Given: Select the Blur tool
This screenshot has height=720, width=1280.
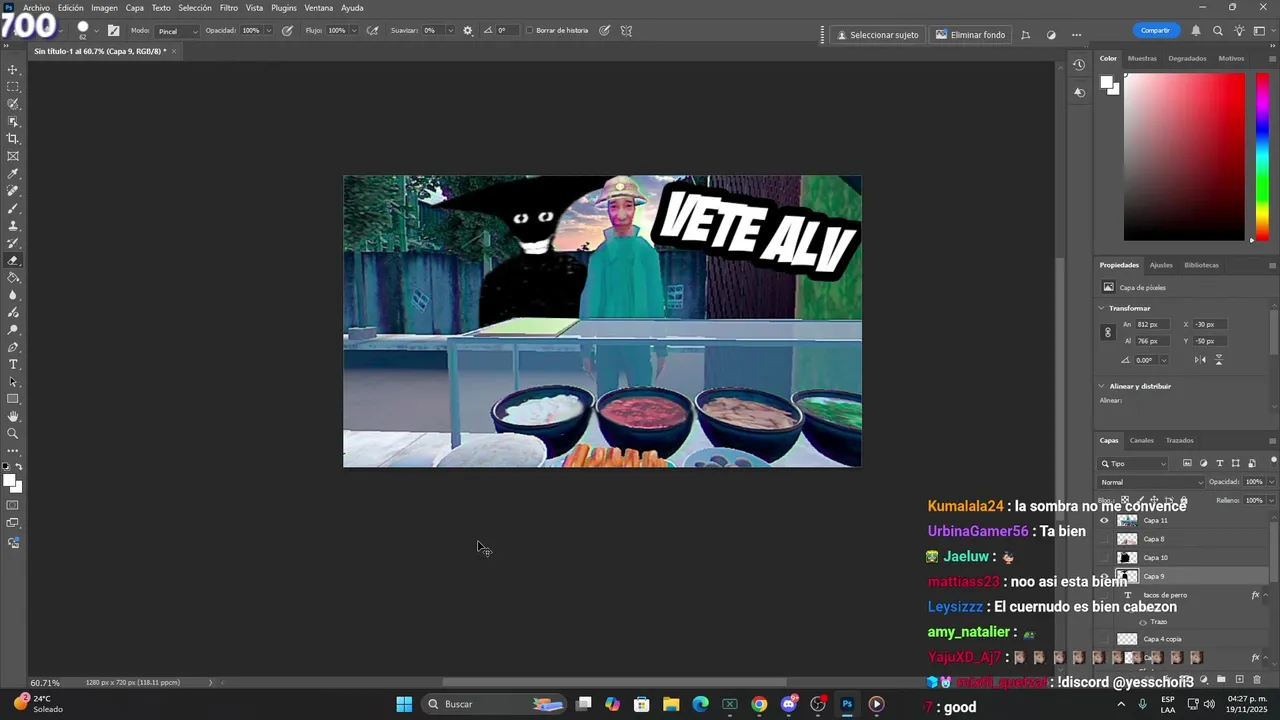Looking at the screenshot, I should pos(13,295).
